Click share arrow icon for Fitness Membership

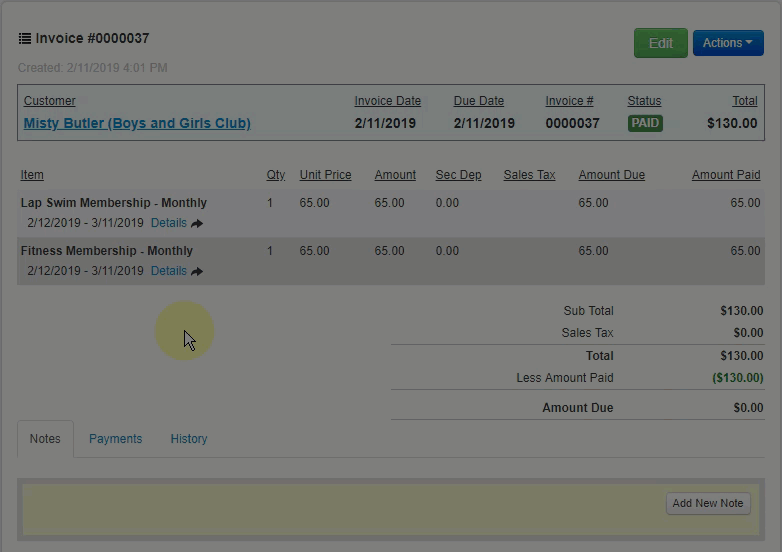(x=197, y=272)
